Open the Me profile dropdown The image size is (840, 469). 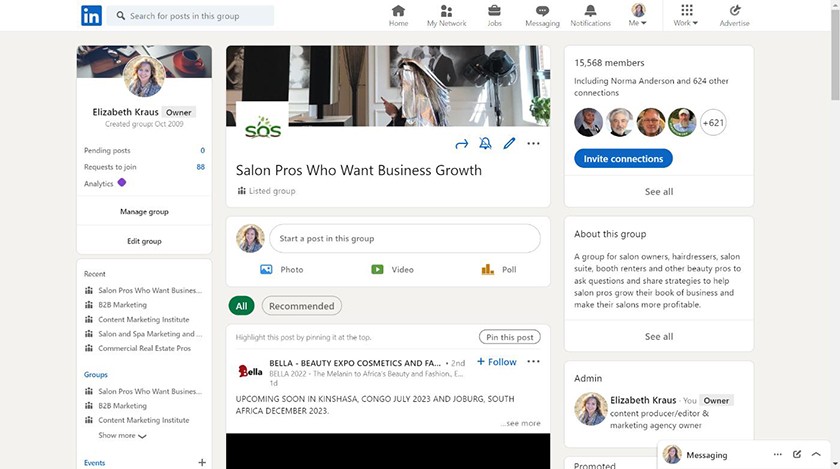click(x=638, y=16)
